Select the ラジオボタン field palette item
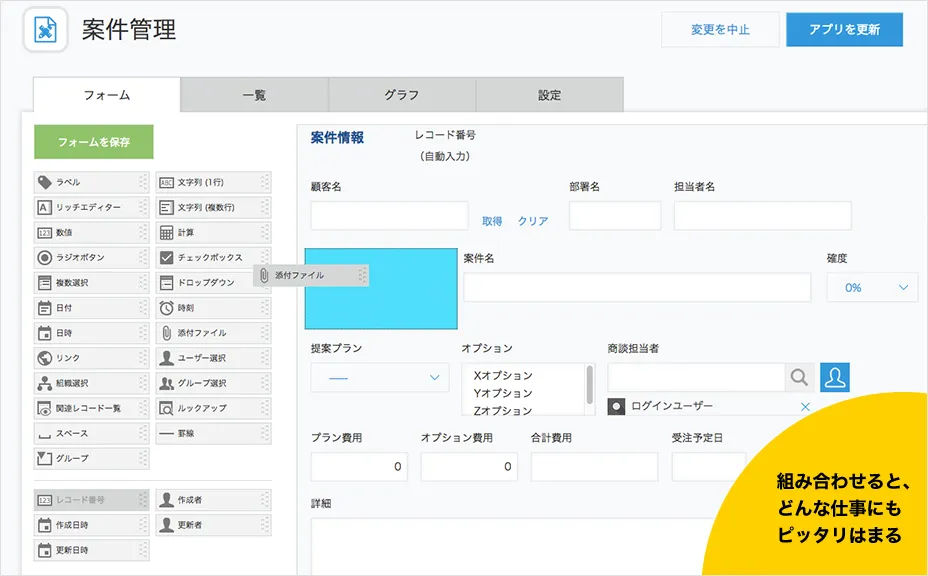Screen dimensions: 928x576 point(90,257)
